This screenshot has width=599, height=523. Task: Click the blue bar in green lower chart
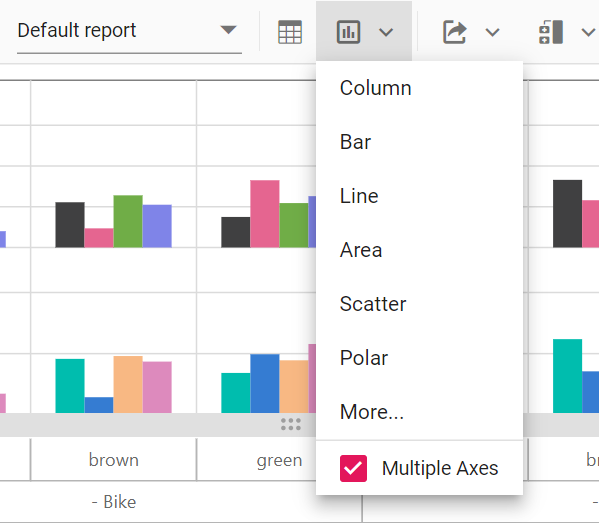coord(265,384)
